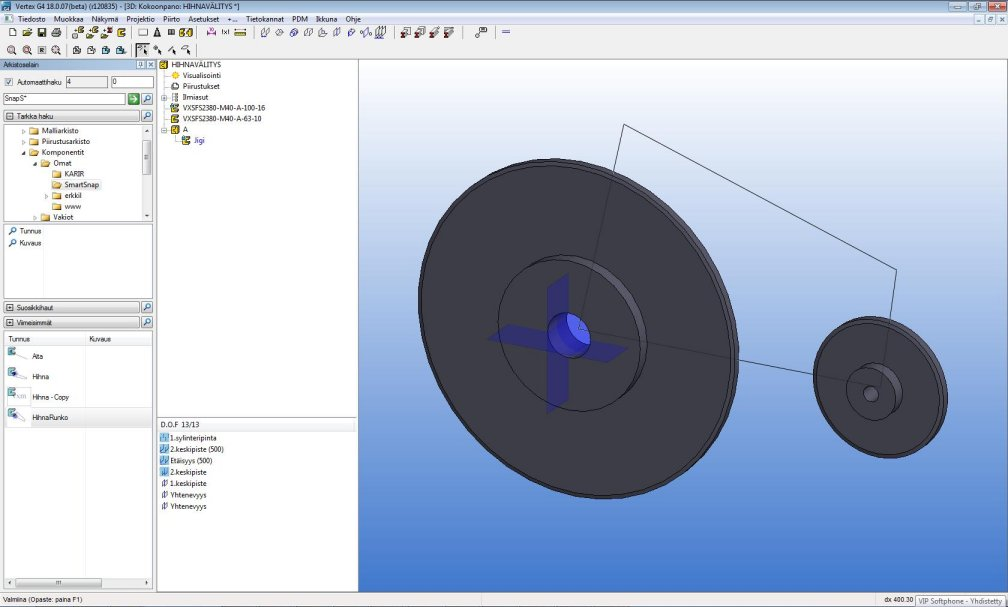Click the New document toolbar icon
This screenshot has height=607, width=1008.
(x=12, y=32)
